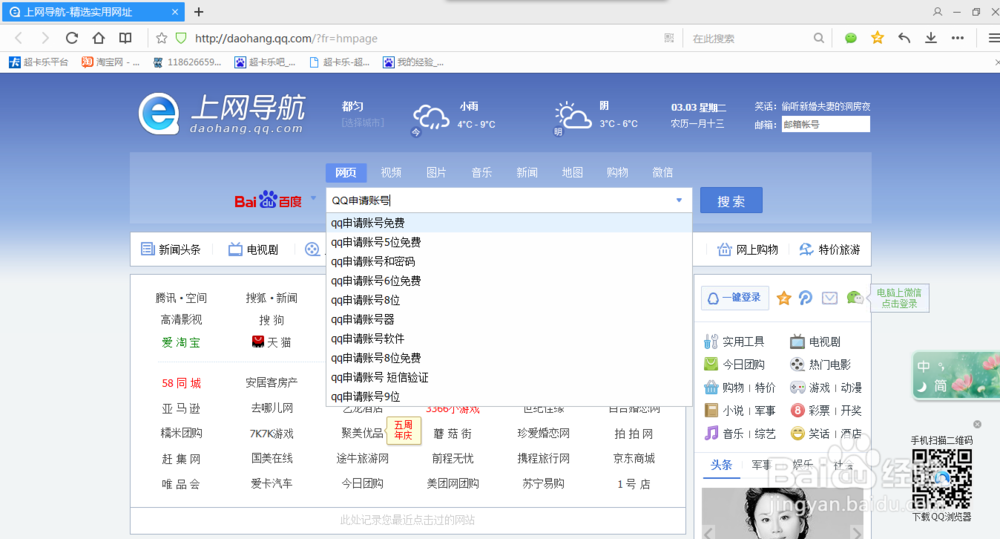The width and height of the screenshot is (1000, 539).
Task: Open favorites via yellow star toolbar icon
Action: (878, 38)
